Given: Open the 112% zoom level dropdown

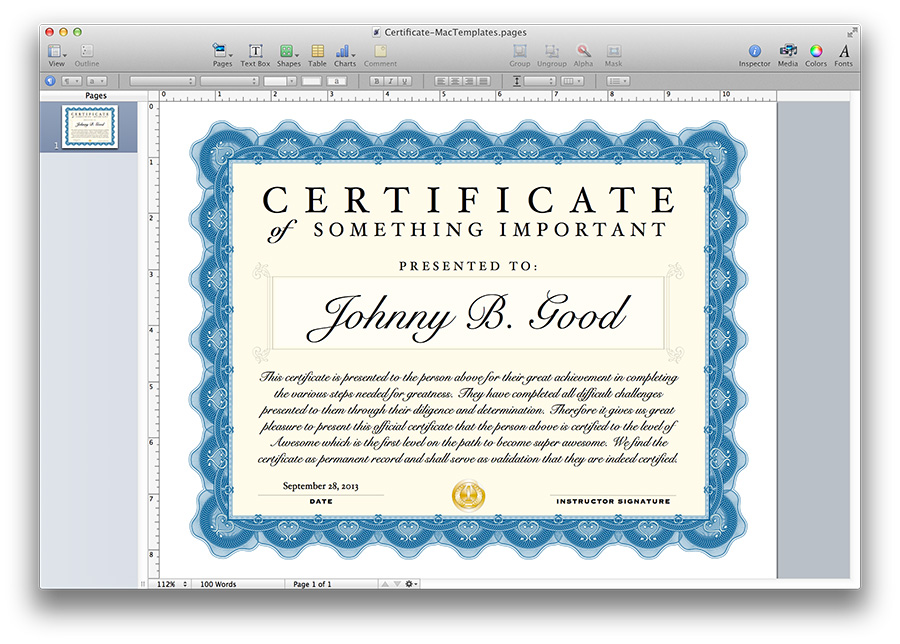Looking at the screenshot, I should pos(172,584).
